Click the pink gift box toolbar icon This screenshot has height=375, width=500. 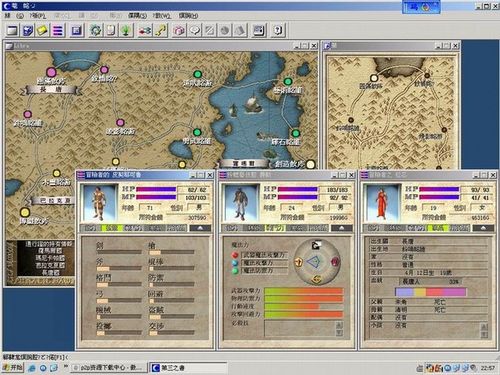[x=179, y=31]
